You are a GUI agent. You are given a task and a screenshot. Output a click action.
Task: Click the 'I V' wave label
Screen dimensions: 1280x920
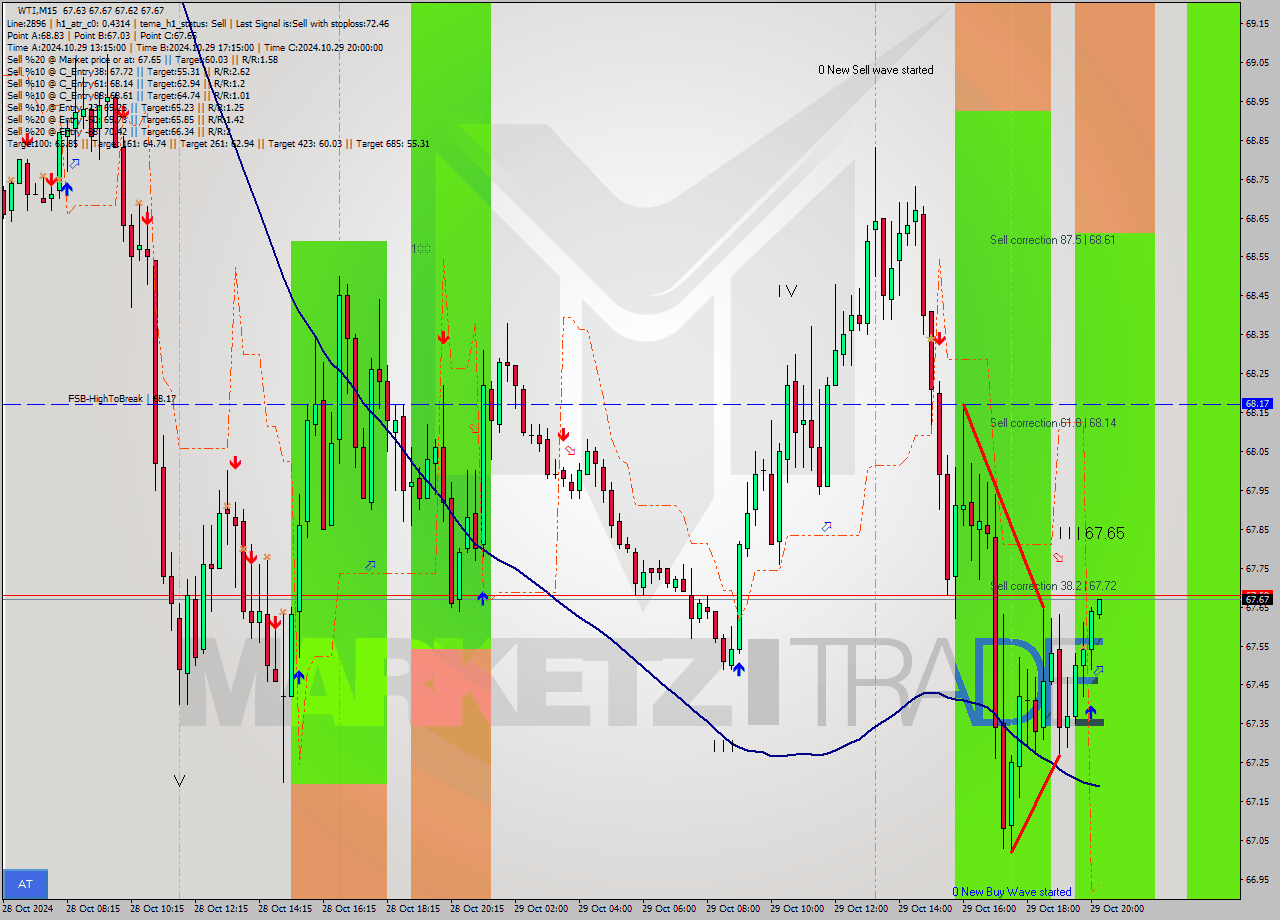click(788, 291)
